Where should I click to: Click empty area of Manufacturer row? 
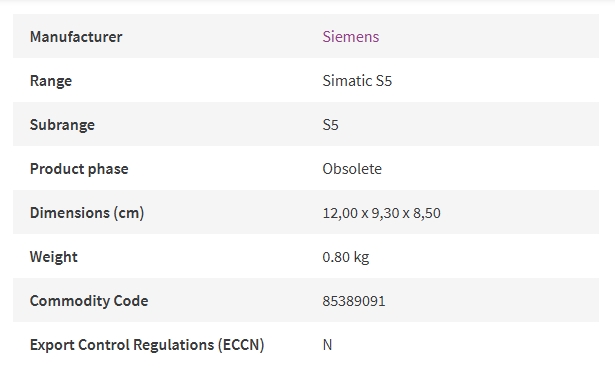click(490, 36)
